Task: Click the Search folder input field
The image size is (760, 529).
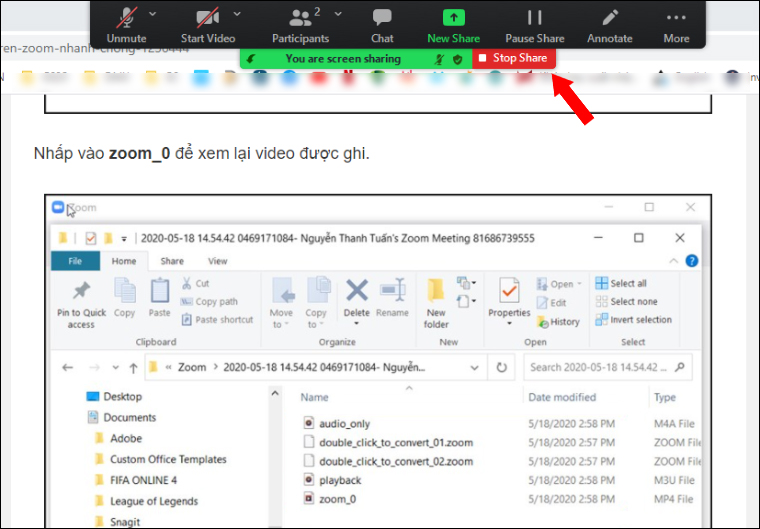Action: coord(608,368)
